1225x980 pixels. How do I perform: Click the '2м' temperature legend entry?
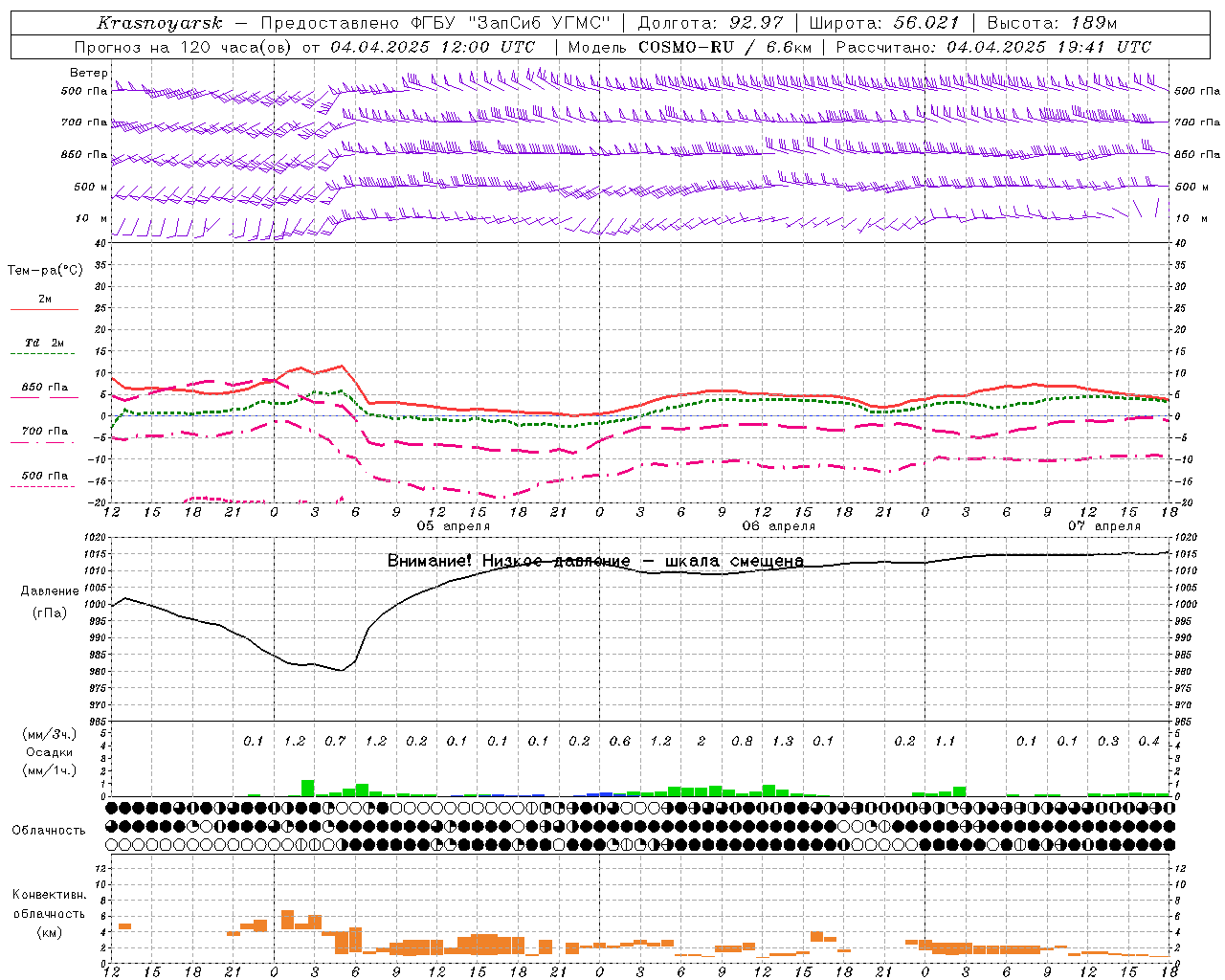pos(45,300)
